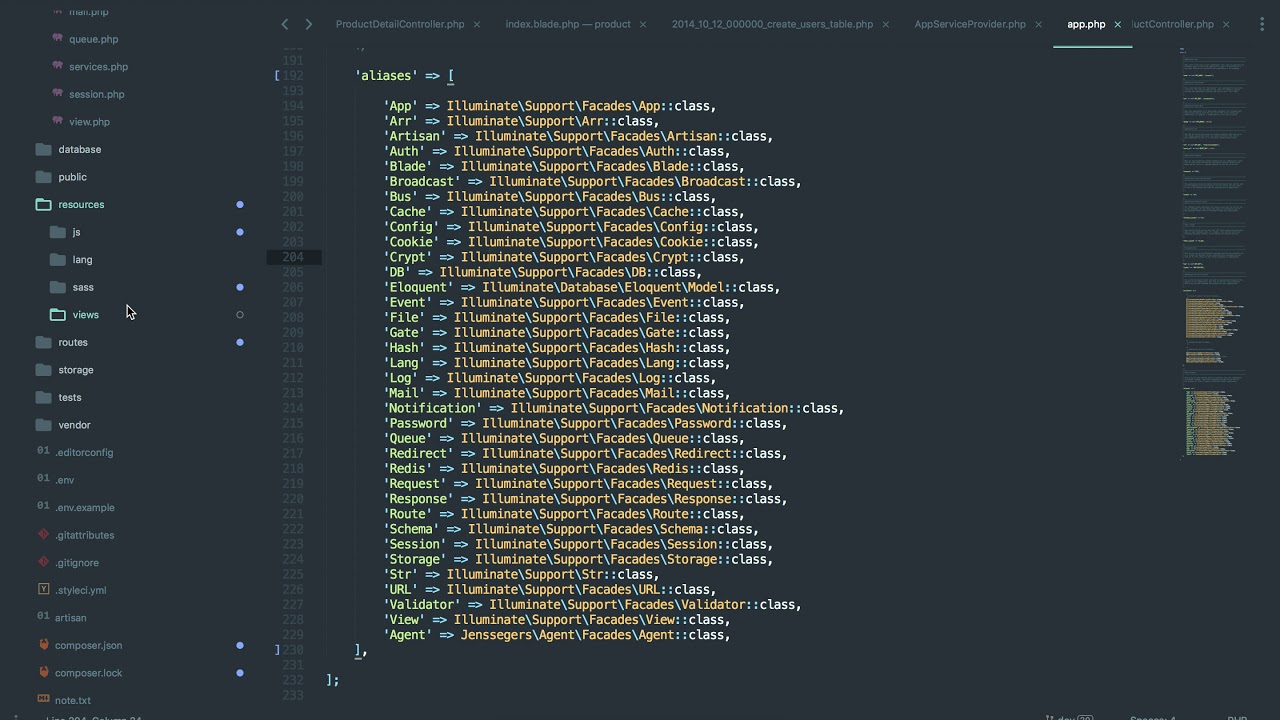Go to next tab with right arrow

[x=308, y=24]
